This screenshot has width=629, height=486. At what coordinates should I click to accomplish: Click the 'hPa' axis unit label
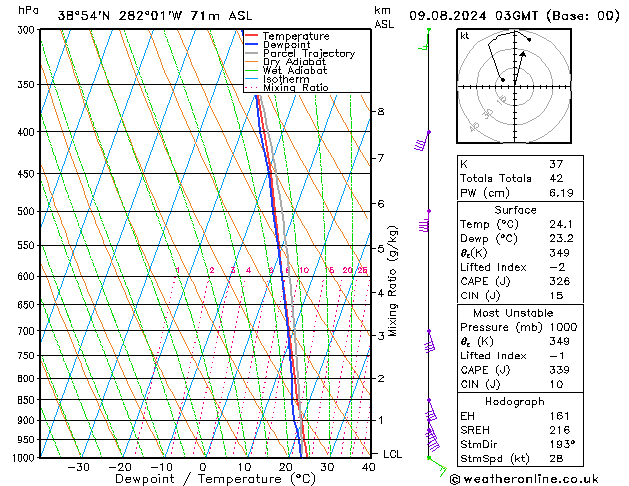[x=28, y=10]
